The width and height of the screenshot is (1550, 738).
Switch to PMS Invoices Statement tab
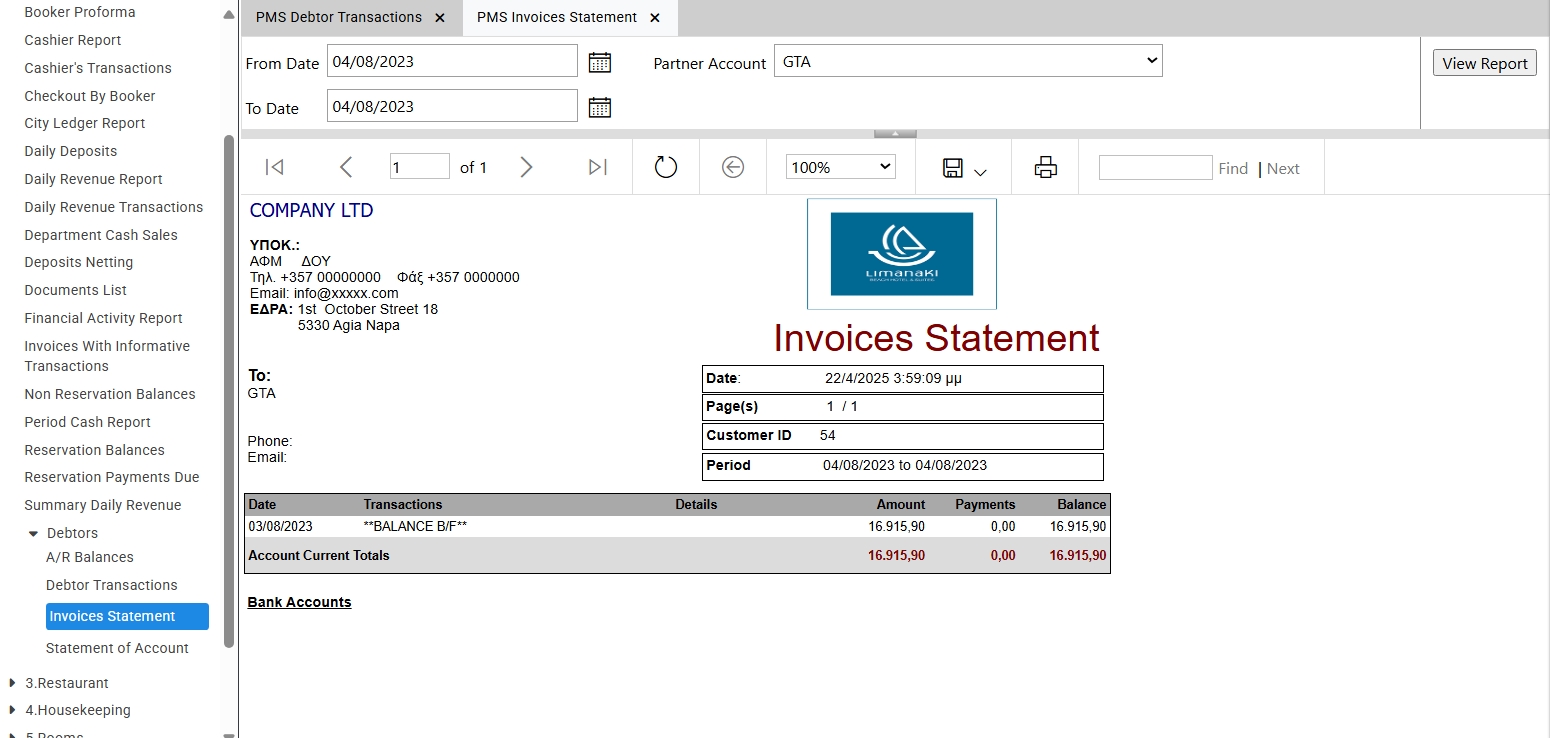tap(556, 17)
